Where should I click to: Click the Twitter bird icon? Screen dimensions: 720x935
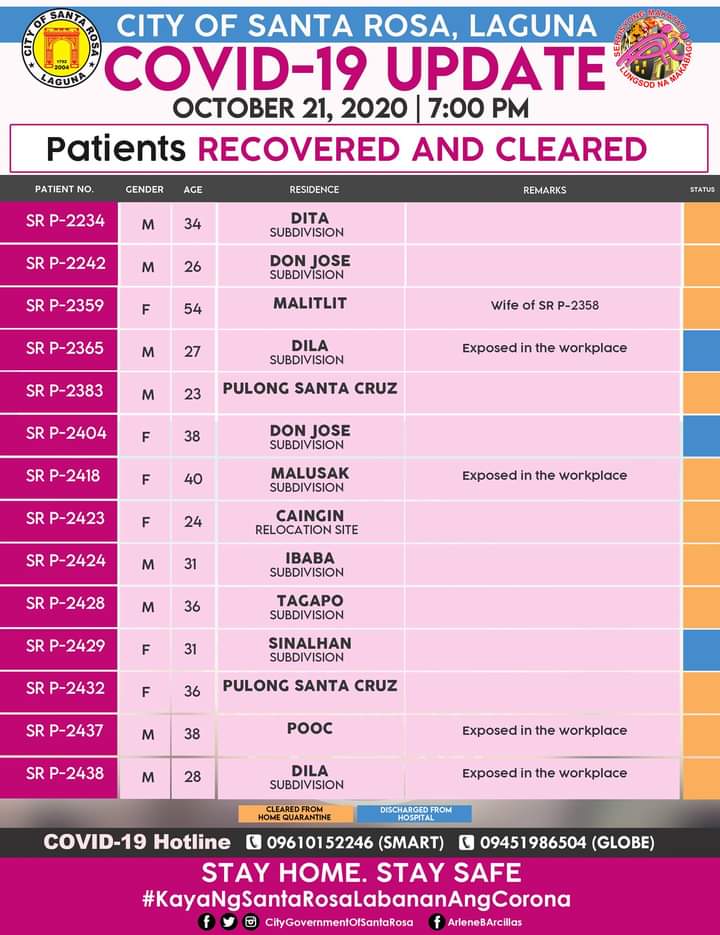coord(229,921)
